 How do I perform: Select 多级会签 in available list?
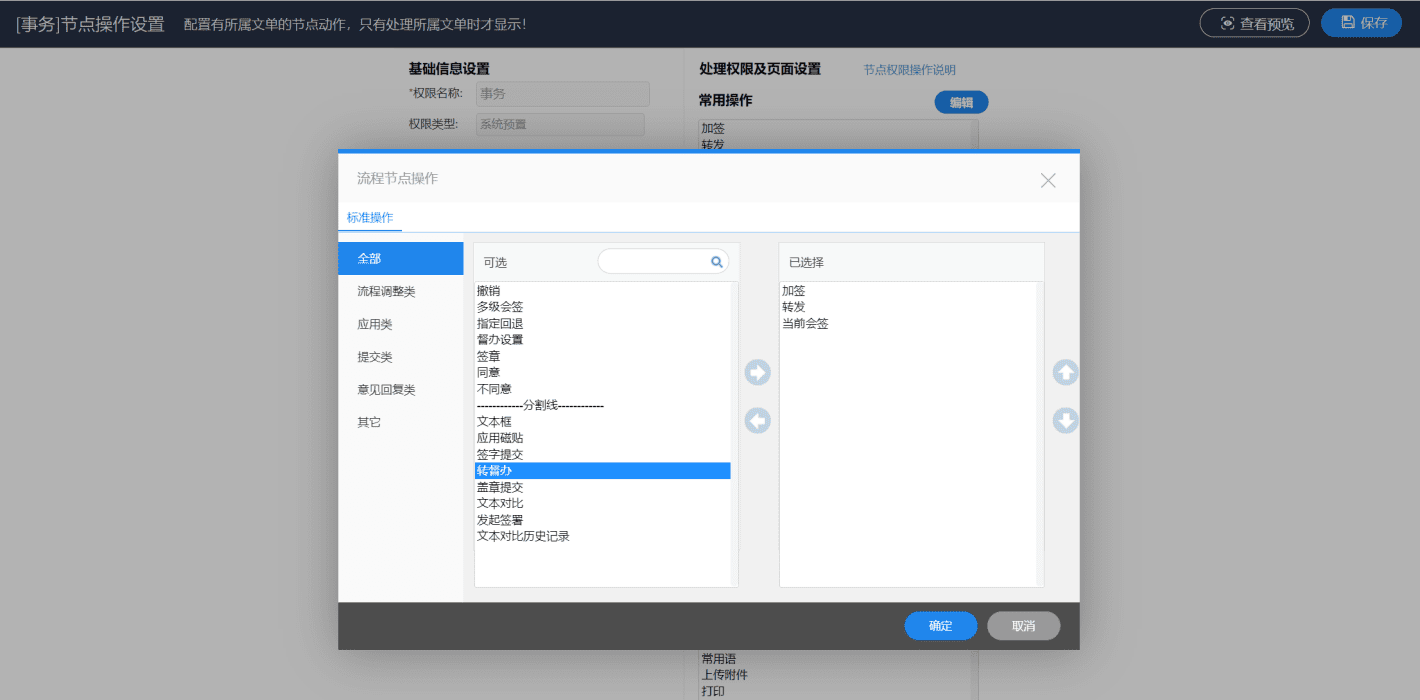603,307
